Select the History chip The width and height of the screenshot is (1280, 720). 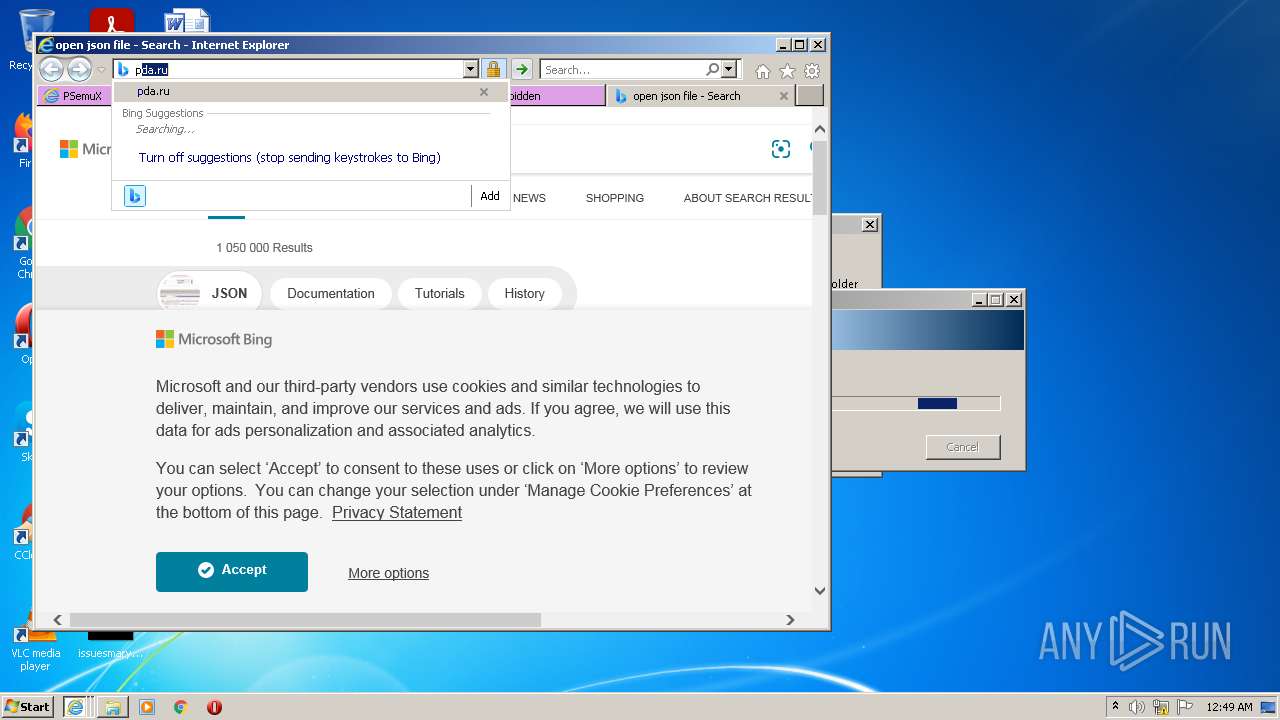point(525,293)
